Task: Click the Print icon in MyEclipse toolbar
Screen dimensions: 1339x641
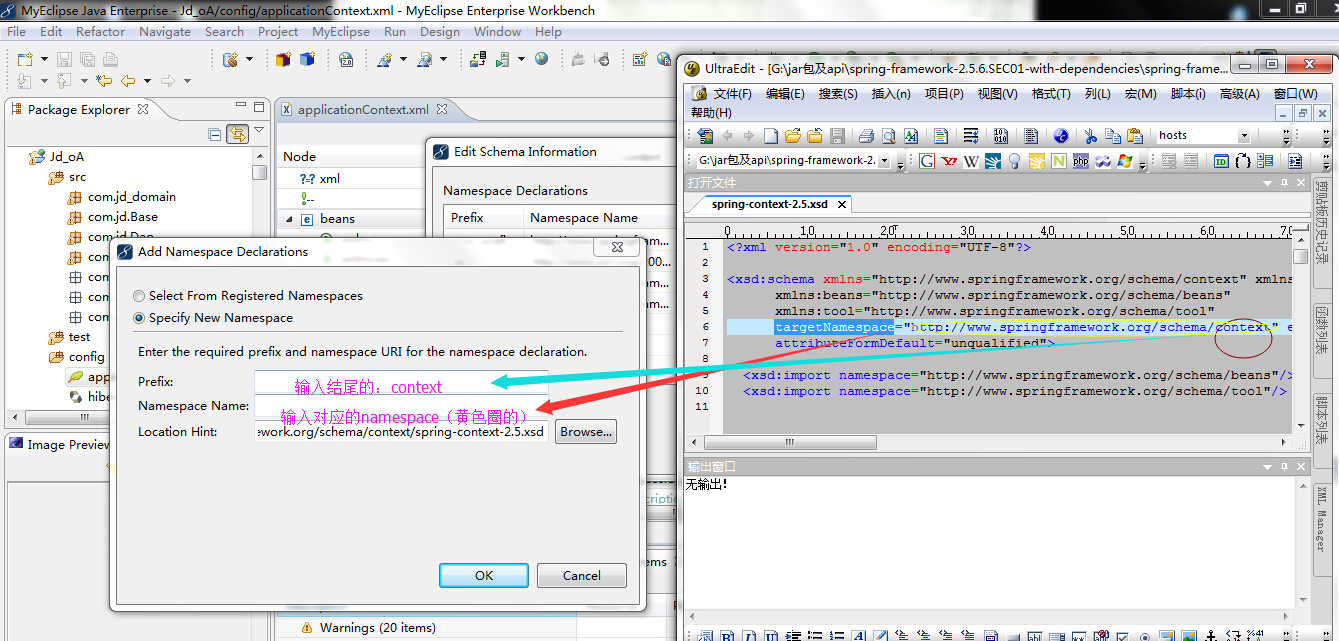Action: 110,60
